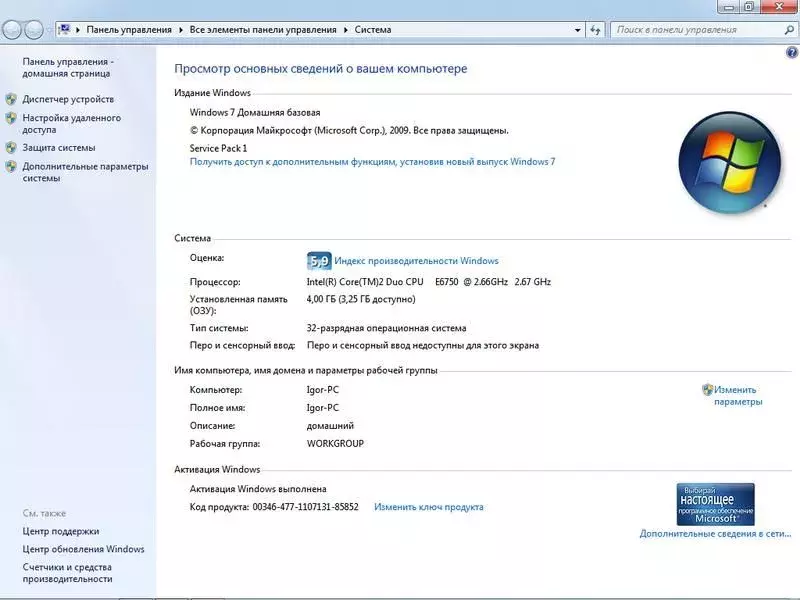The image size is (800, 600).
Task: Open Счетчики и средства производительности link
Action: [x=67, y=573]
